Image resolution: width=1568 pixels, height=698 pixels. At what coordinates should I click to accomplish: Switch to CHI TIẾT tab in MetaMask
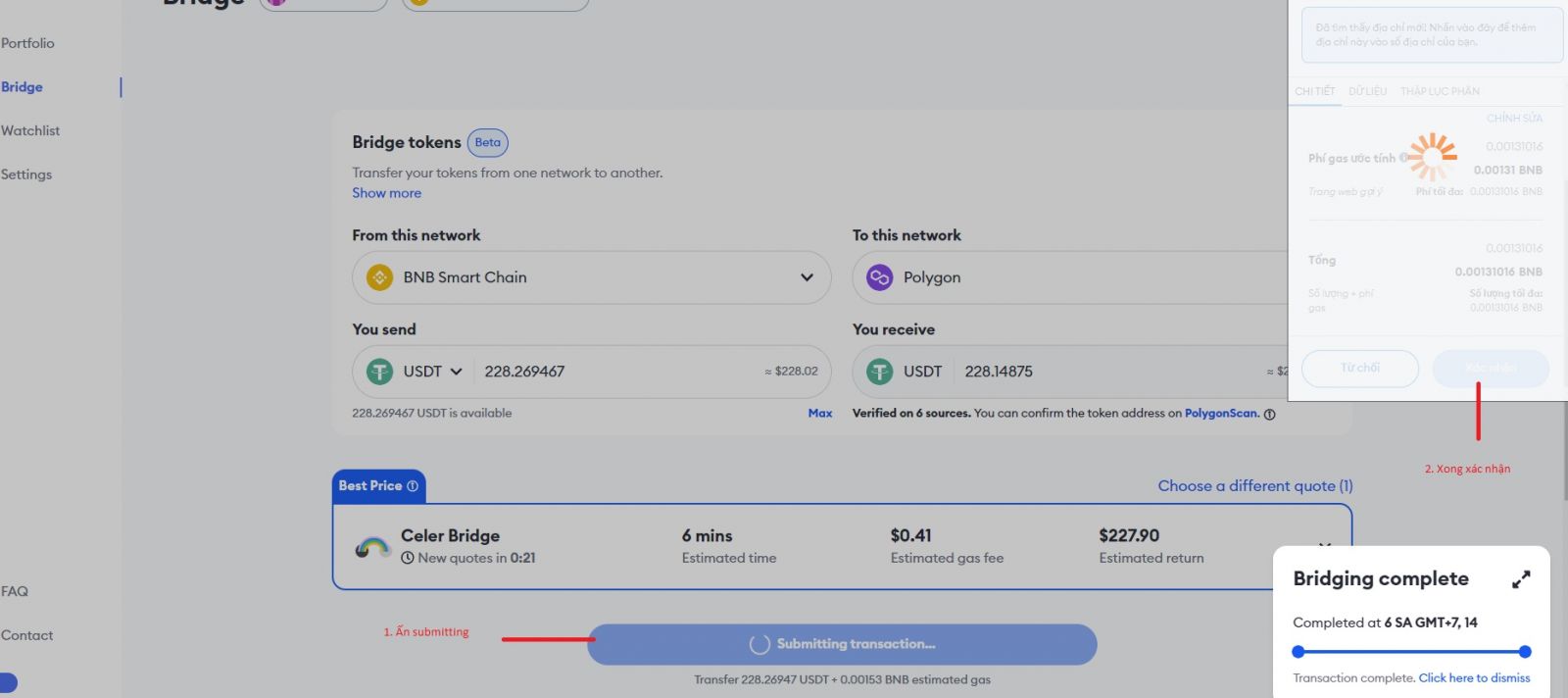(x=1315, y=91)
